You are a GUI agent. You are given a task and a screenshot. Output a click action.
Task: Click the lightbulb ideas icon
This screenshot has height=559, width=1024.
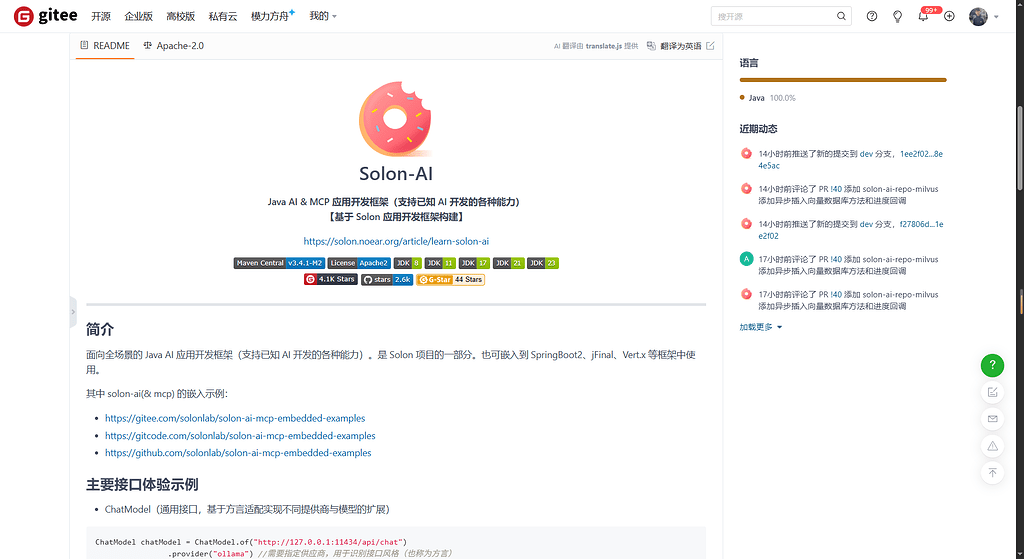click(x=897, y=16)
